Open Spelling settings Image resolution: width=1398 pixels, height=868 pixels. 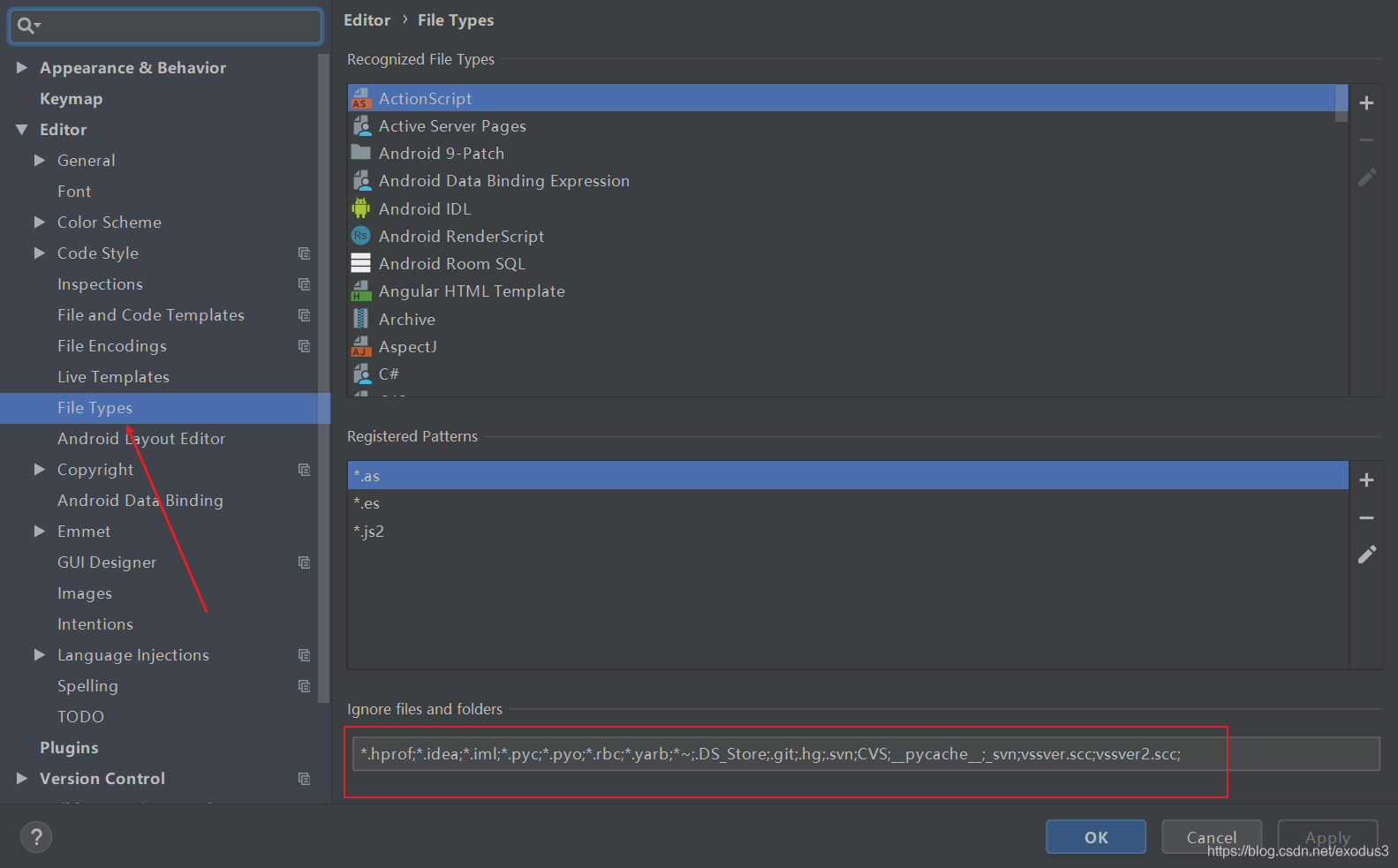pyautogui.click(x=87, y=686)
